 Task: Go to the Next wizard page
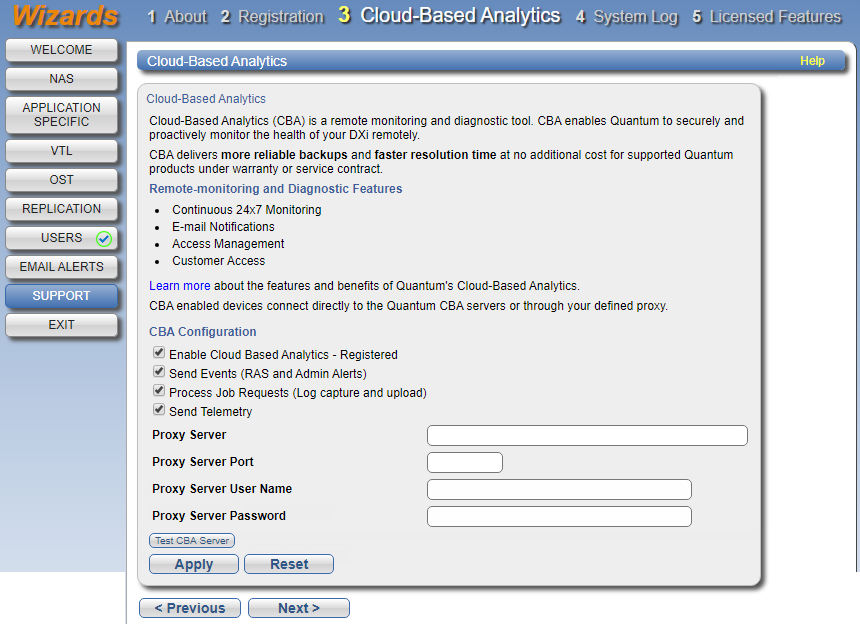click(299, 608)
